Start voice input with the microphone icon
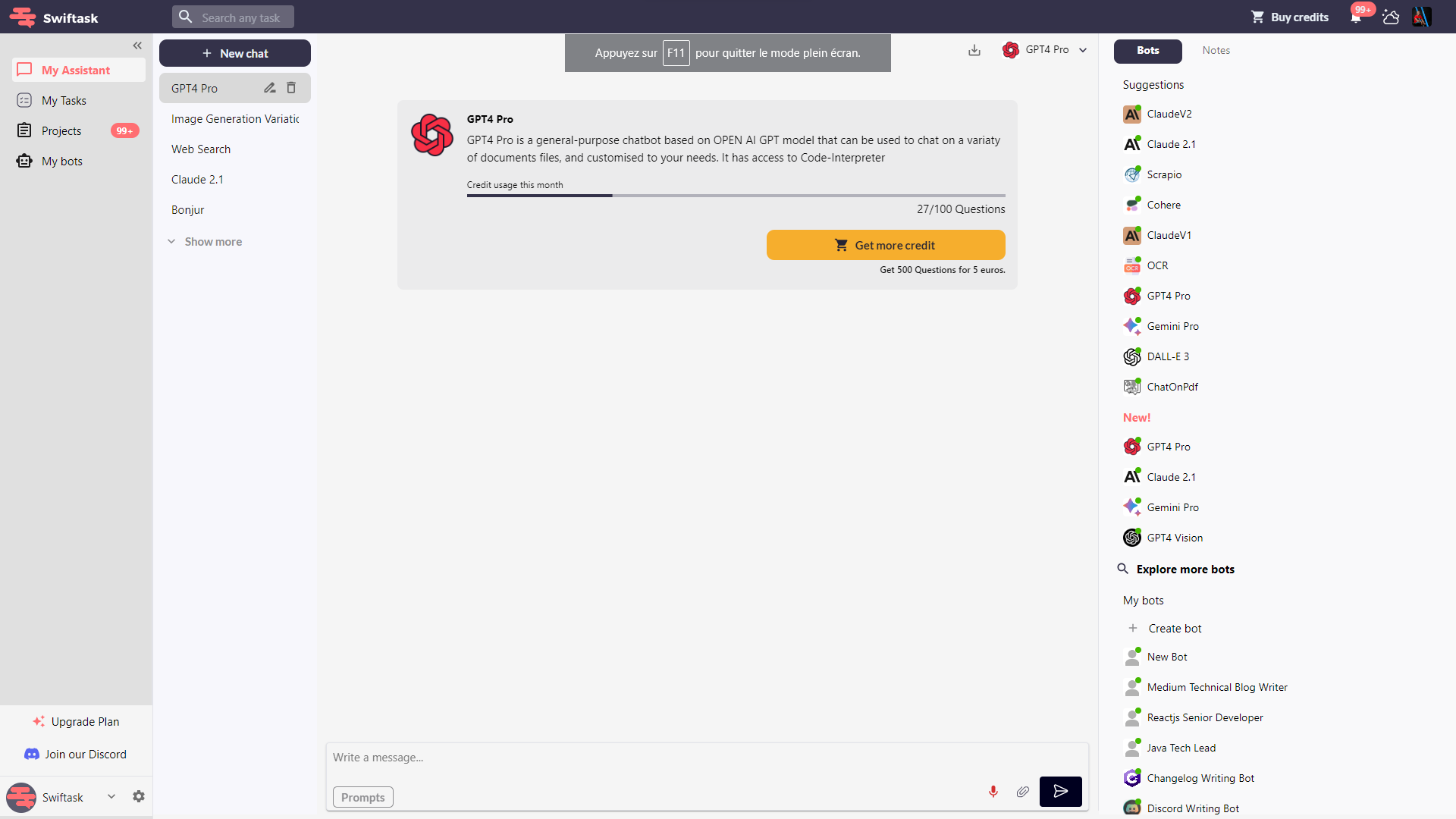 [993, 792]
